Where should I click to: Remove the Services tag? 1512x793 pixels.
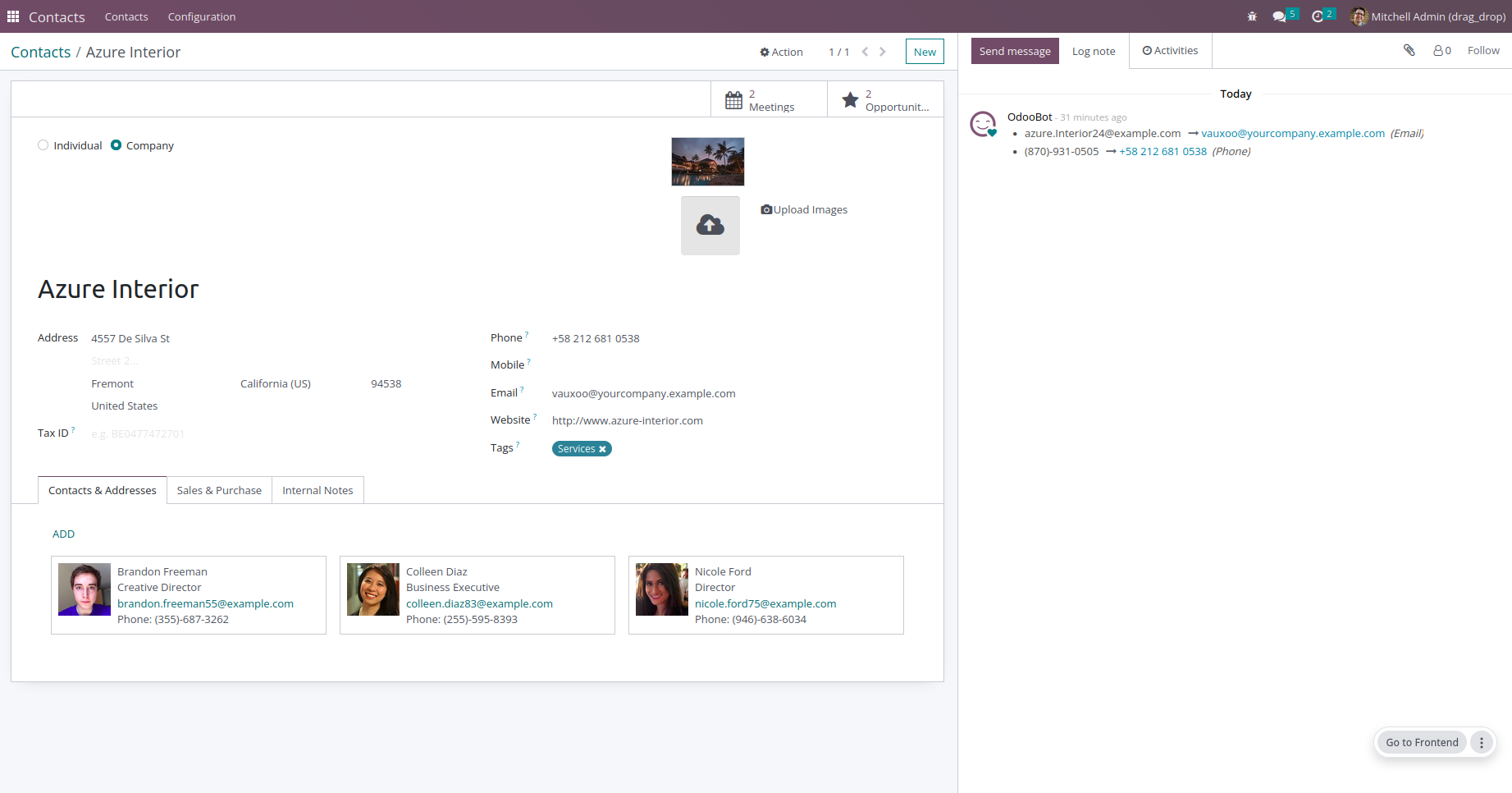tap(602, 449)
